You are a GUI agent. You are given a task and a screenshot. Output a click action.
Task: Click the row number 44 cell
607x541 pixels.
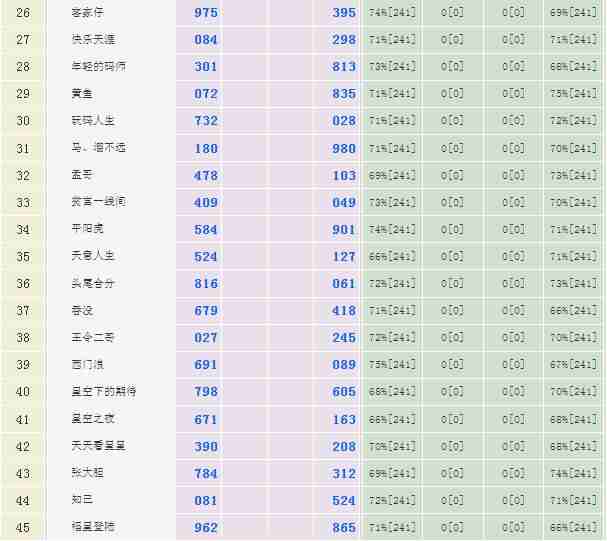[x=23, y=500]
